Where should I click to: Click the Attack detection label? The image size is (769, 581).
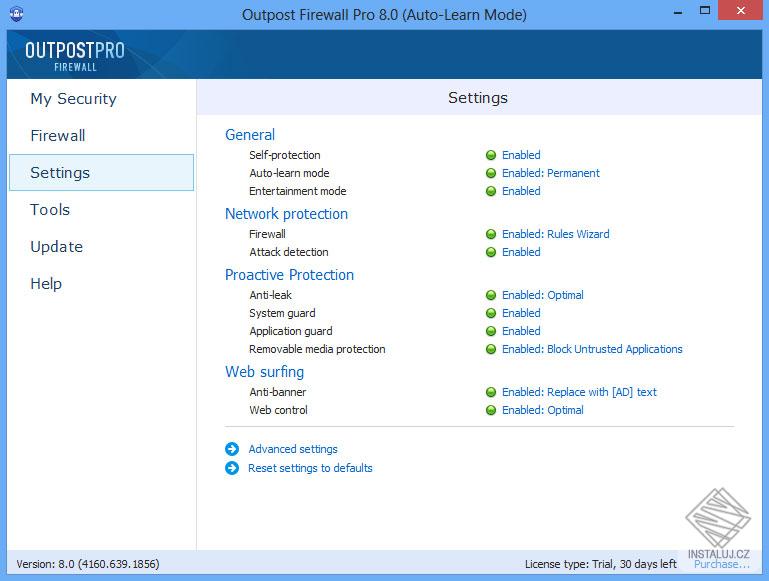tap(288, 252)
